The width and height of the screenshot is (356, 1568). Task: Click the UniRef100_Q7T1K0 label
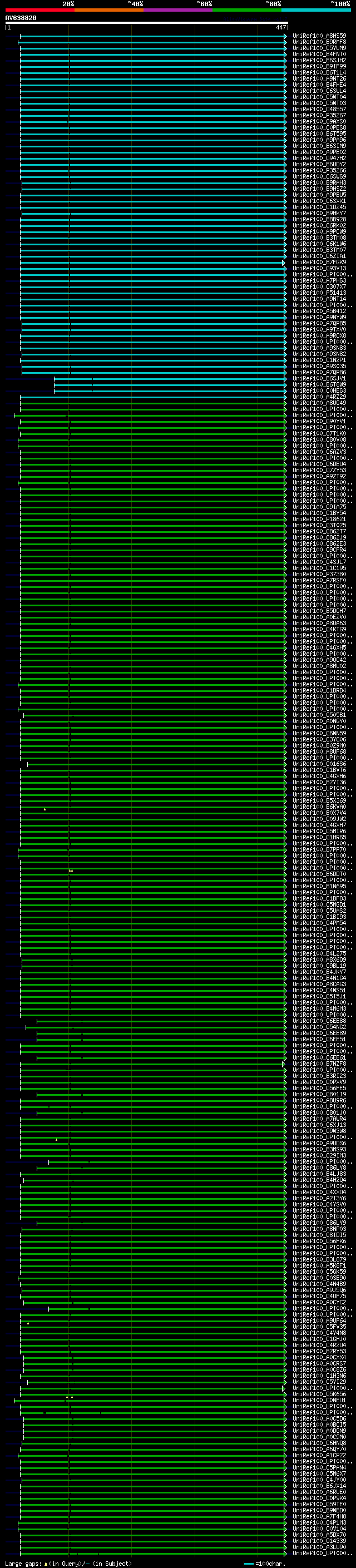pos(319,434)
